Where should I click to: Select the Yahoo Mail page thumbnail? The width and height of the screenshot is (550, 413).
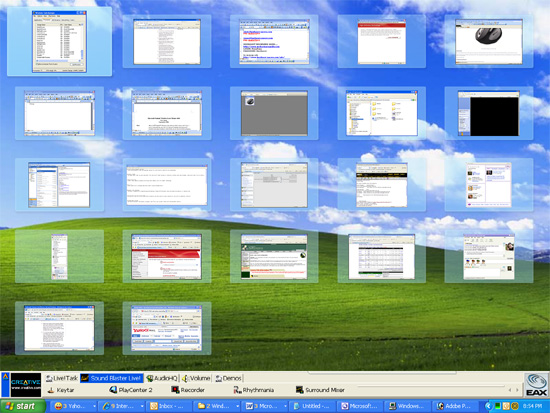click(x=167, y=328)
